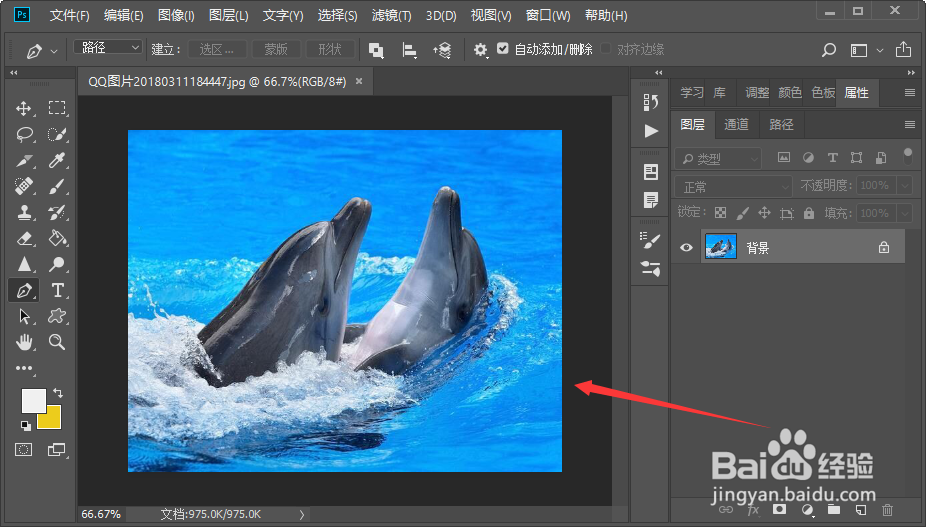926x527 pixels.
Task: Change the screen mode
Action: tap(56, 450)
